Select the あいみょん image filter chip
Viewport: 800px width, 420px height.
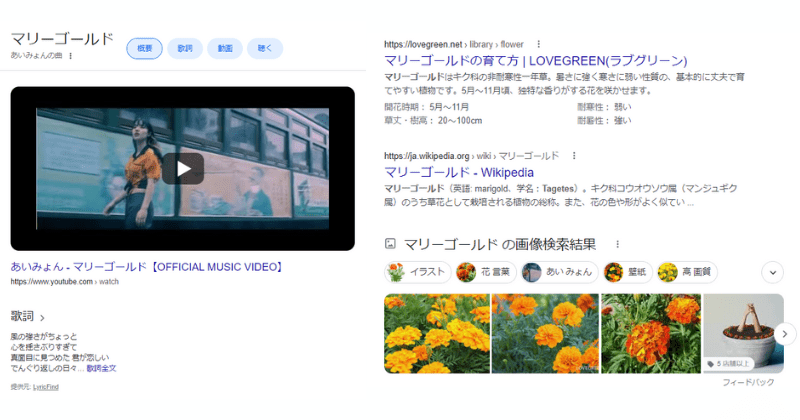click(555, 272)
